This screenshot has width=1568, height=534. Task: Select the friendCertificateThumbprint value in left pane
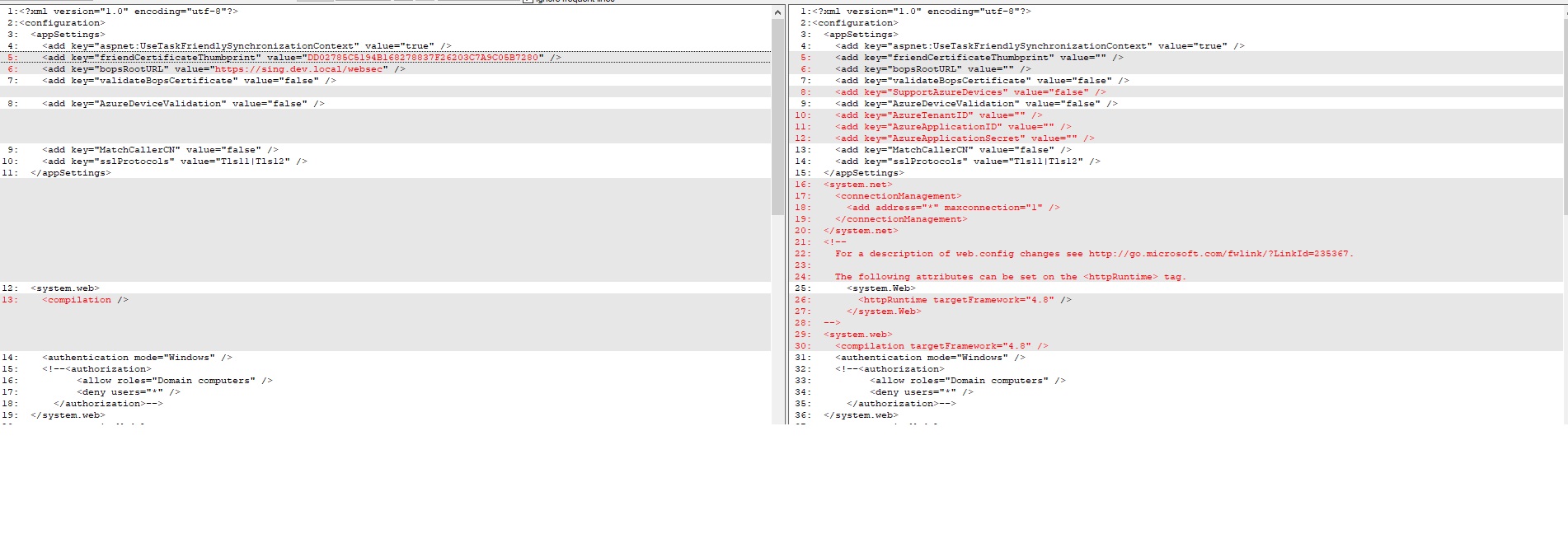(x=422, y=58)
